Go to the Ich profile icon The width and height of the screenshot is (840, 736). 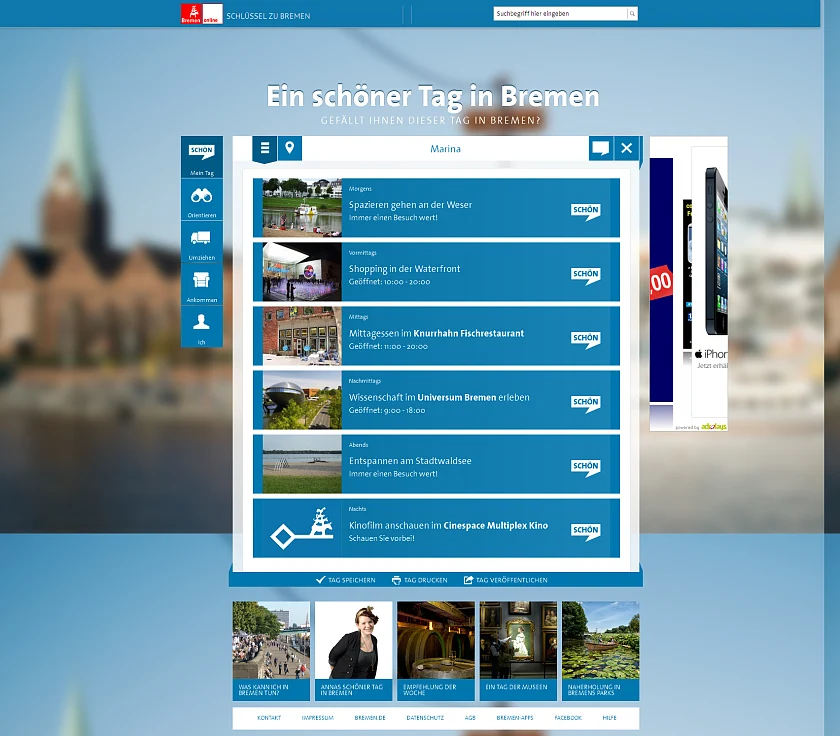click(201, 326)
